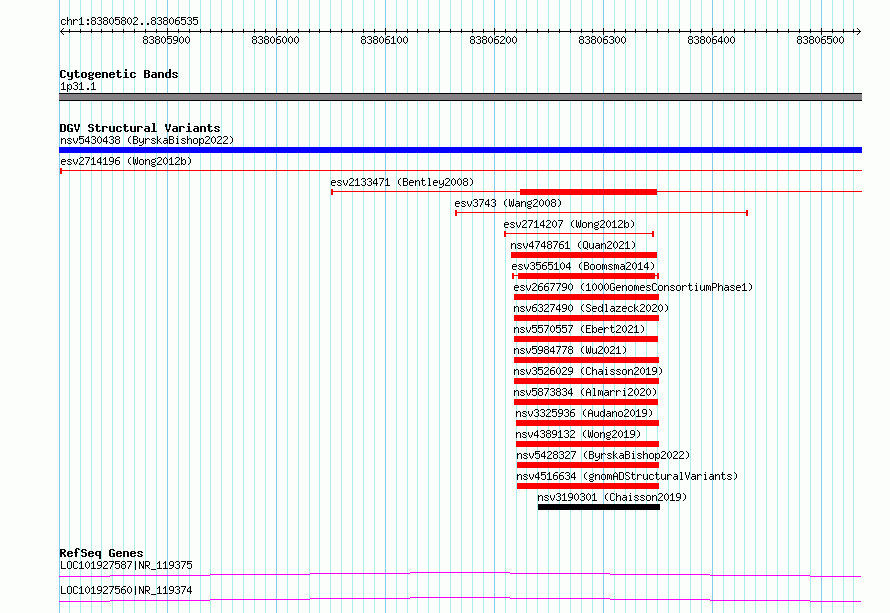This screenshot has height=613, width=890.
Task: Select the 1p31.1 band label
Action: (78, 86)
